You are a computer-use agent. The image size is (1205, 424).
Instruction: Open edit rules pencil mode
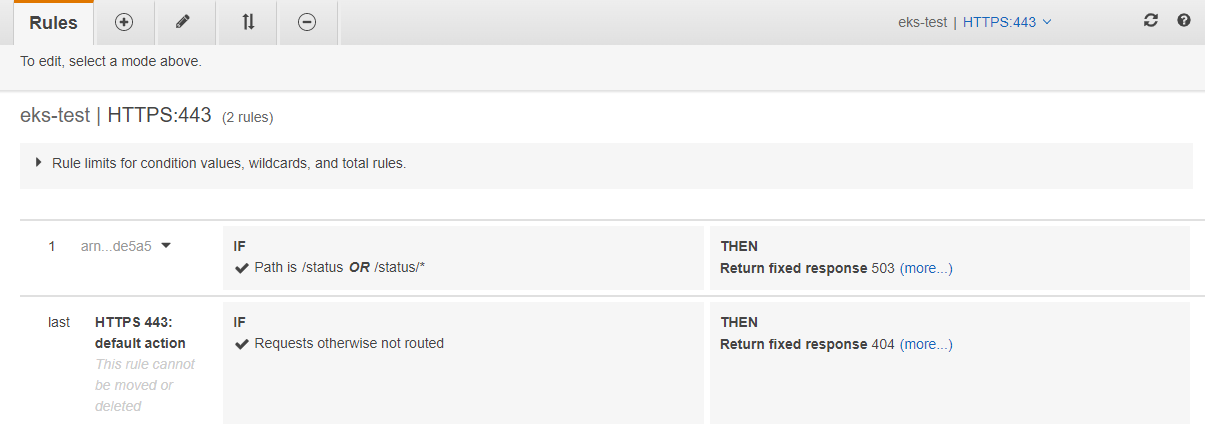(x=182, y=22)
